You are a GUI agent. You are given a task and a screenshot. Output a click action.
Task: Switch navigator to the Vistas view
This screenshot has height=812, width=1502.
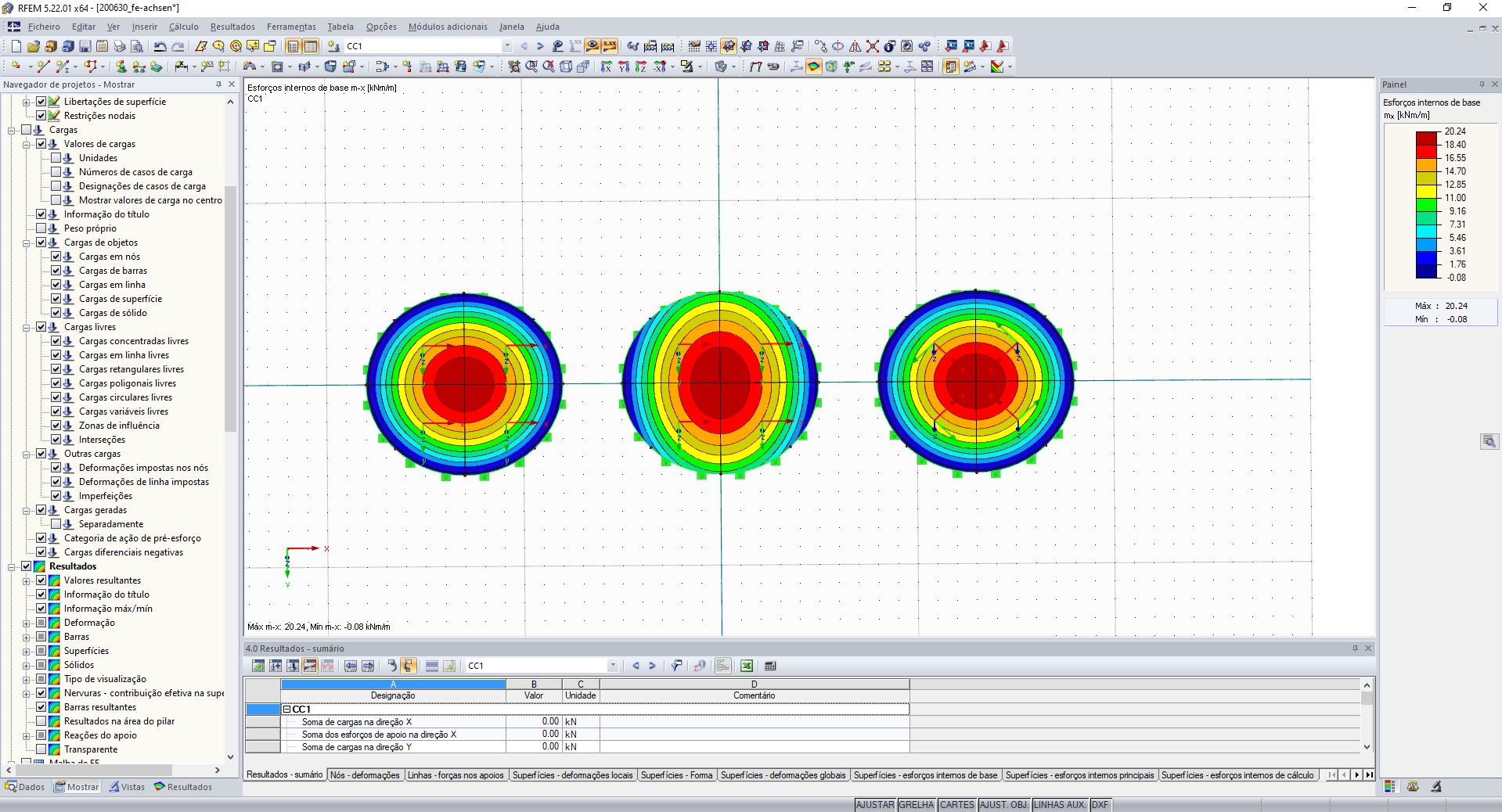click(127, 787)
